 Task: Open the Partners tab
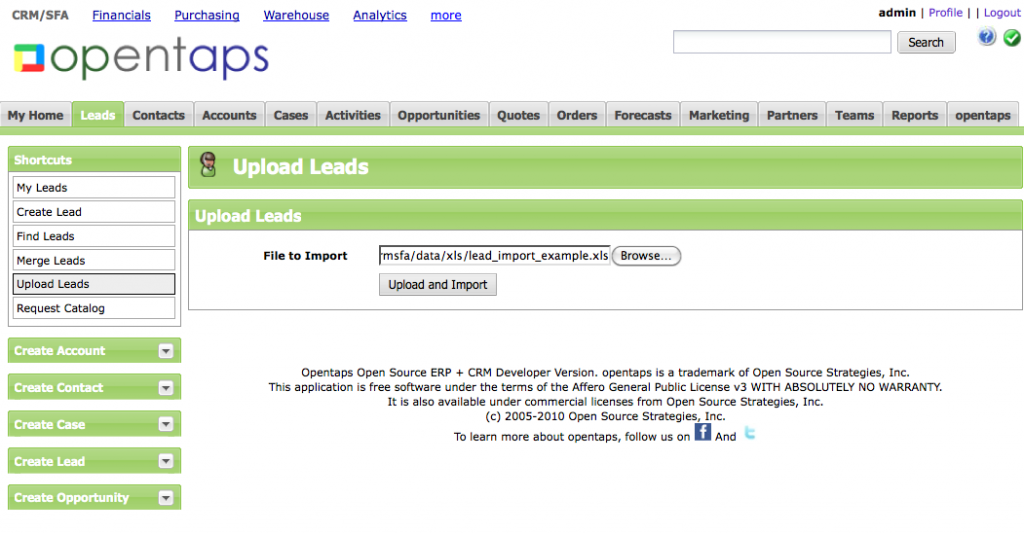792,115
